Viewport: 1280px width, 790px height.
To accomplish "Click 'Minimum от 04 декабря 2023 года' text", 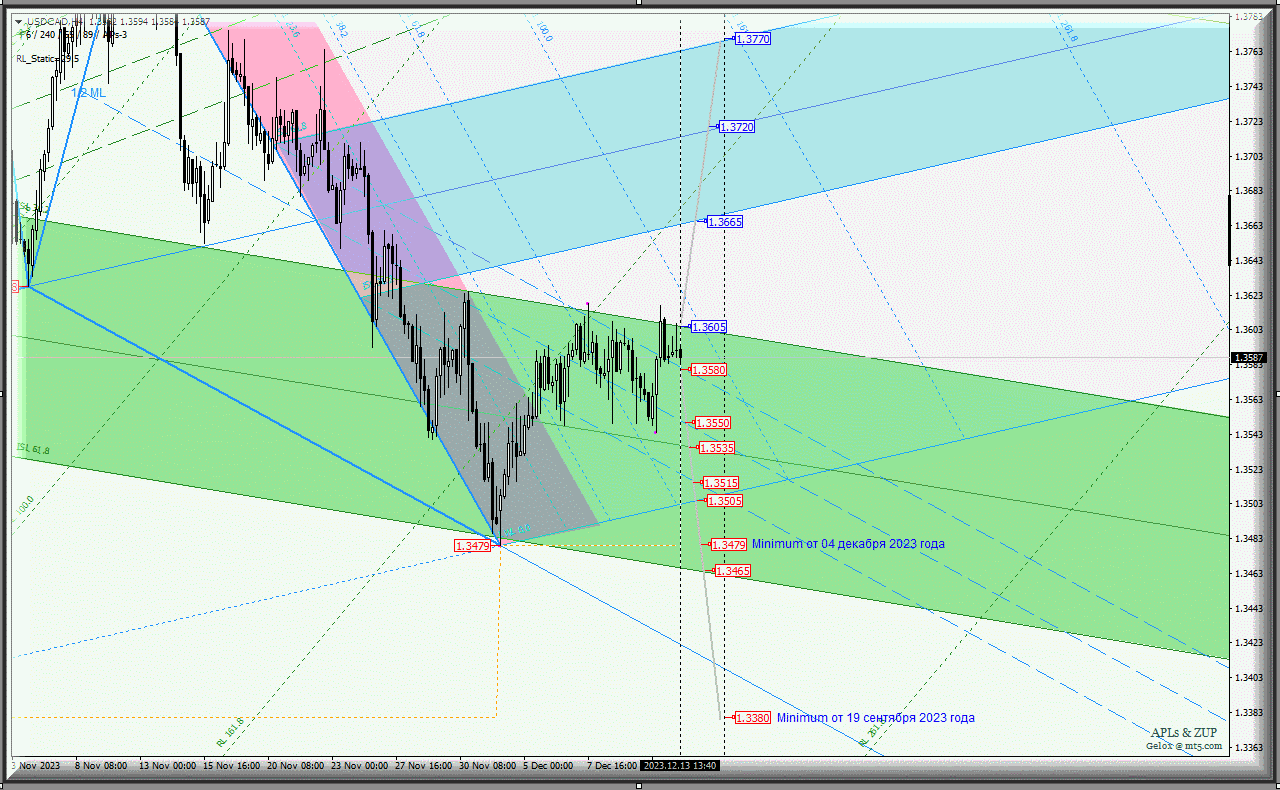I will coord(848,544).
